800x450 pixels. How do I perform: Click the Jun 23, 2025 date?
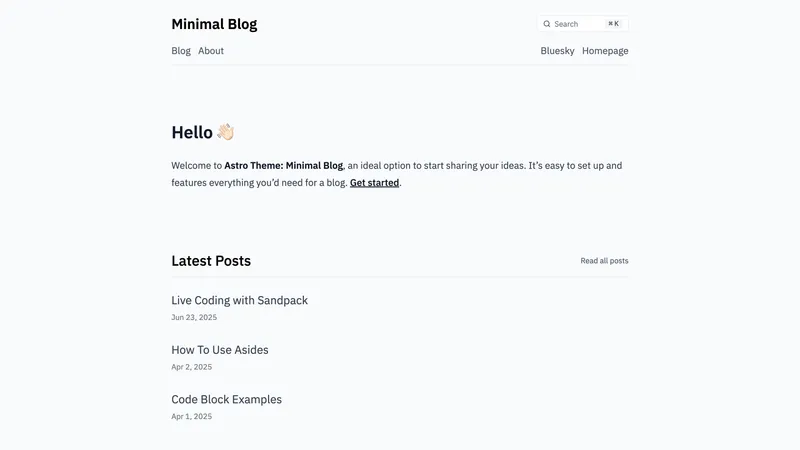194,317
